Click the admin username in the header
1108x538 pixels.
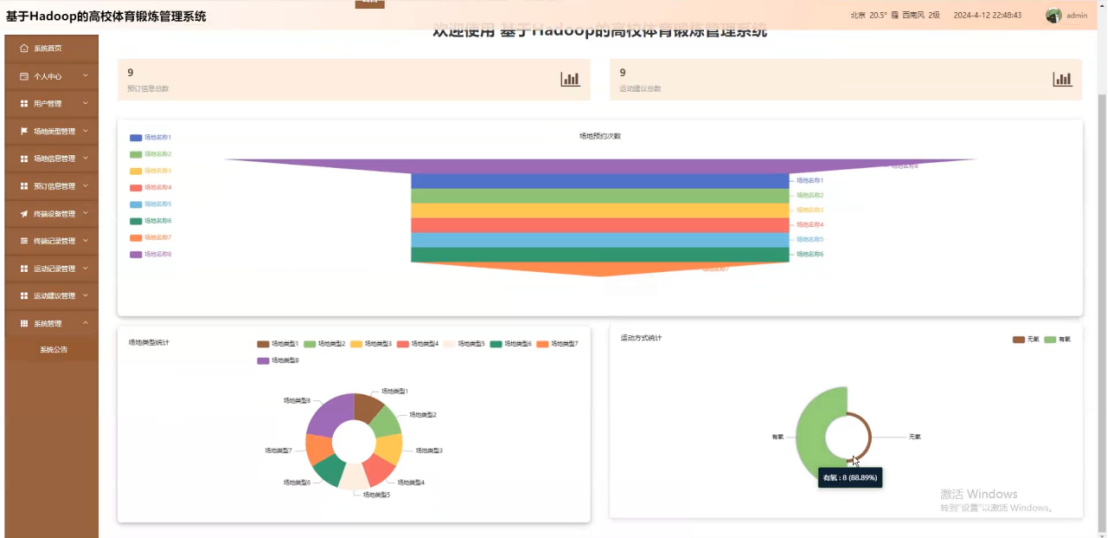[x=1077, y=16]
